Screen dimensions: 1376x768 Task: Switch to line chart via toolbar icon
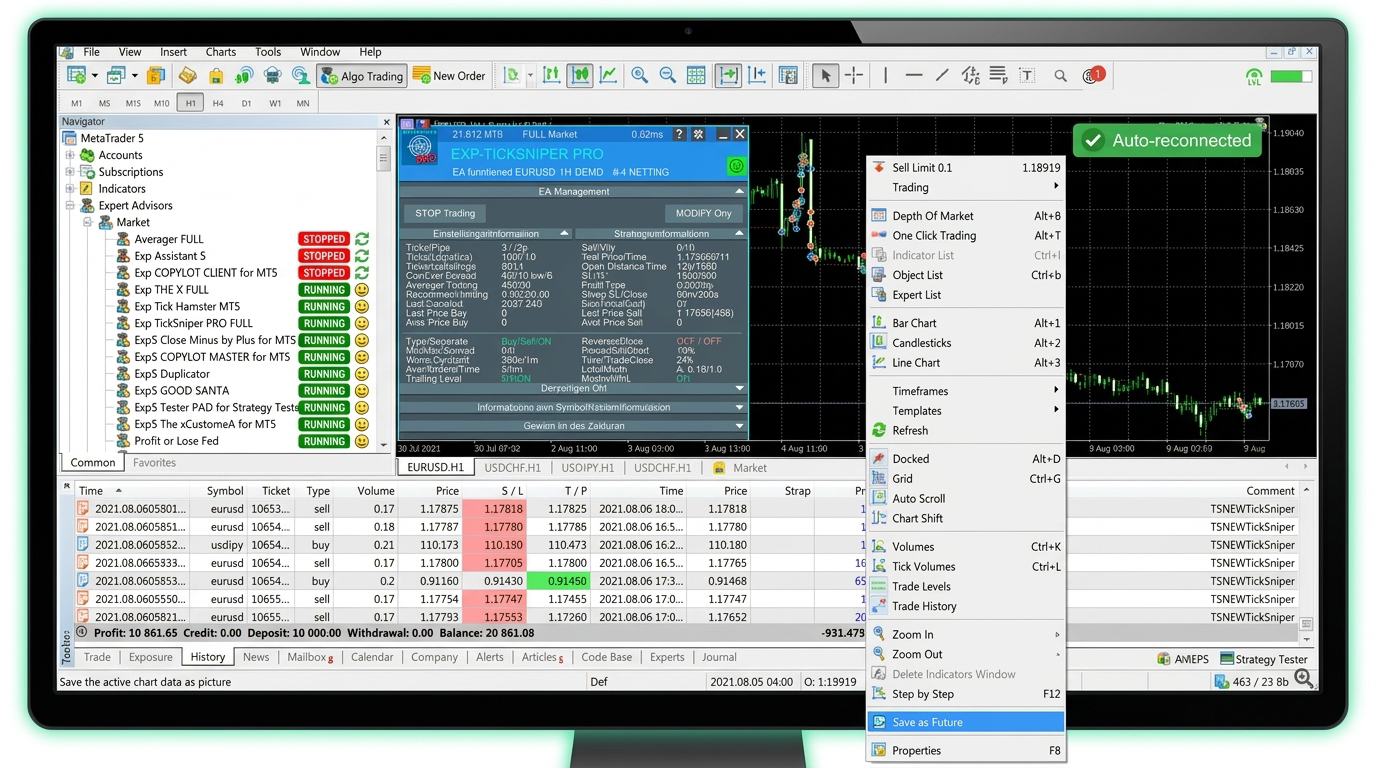coord(608,75)
